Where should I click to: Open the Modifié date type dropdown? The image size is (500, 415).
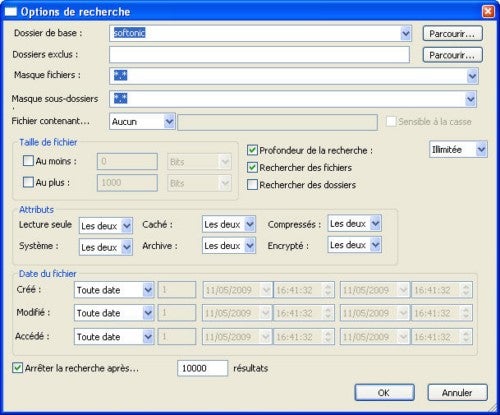(x=148, y=313)
